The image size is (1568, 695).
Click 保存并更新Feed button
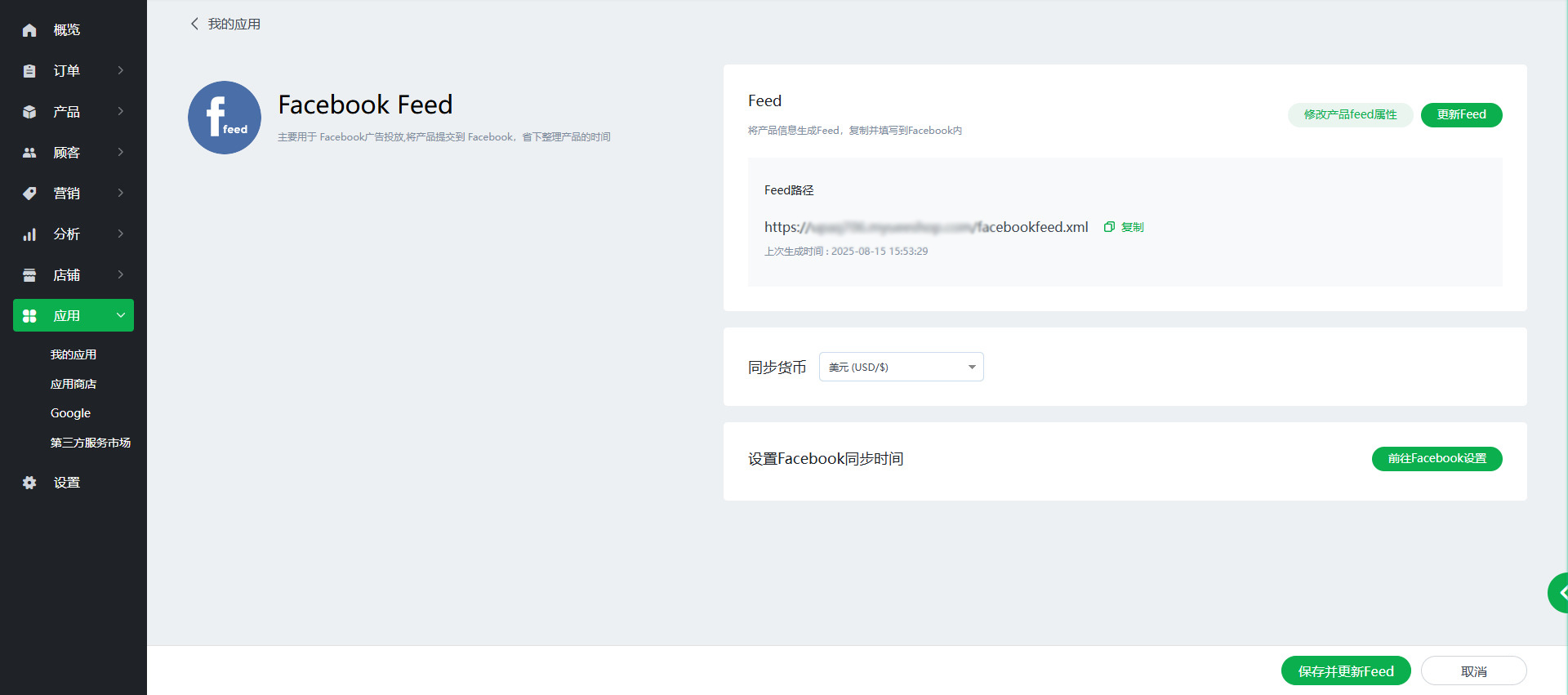click(x=1346, y=671)
